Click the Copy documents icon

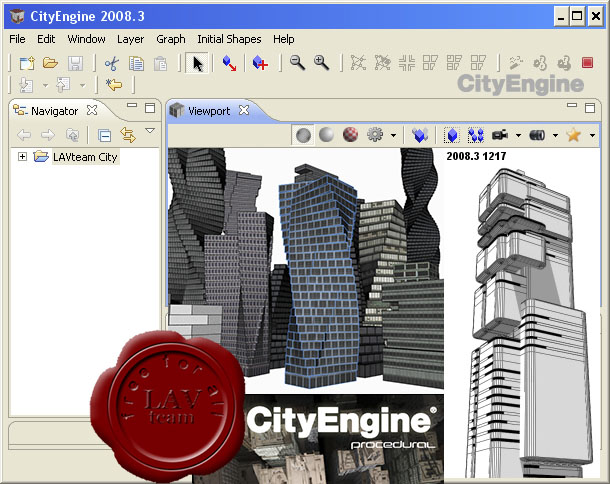click(136, 63)
